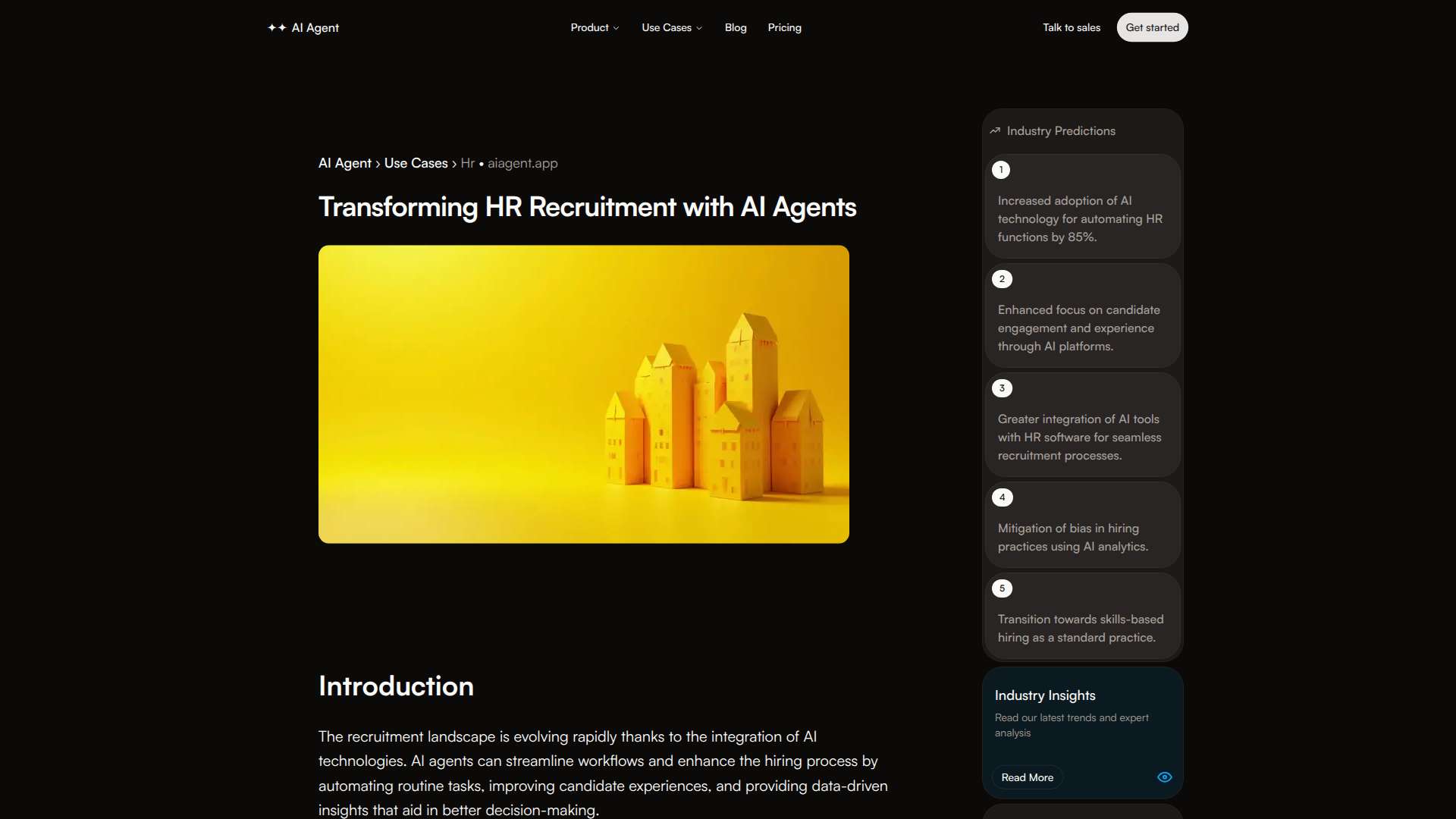Click the AI Agent brand name in header
This screenshot has width=1456, height=819.
315,28
